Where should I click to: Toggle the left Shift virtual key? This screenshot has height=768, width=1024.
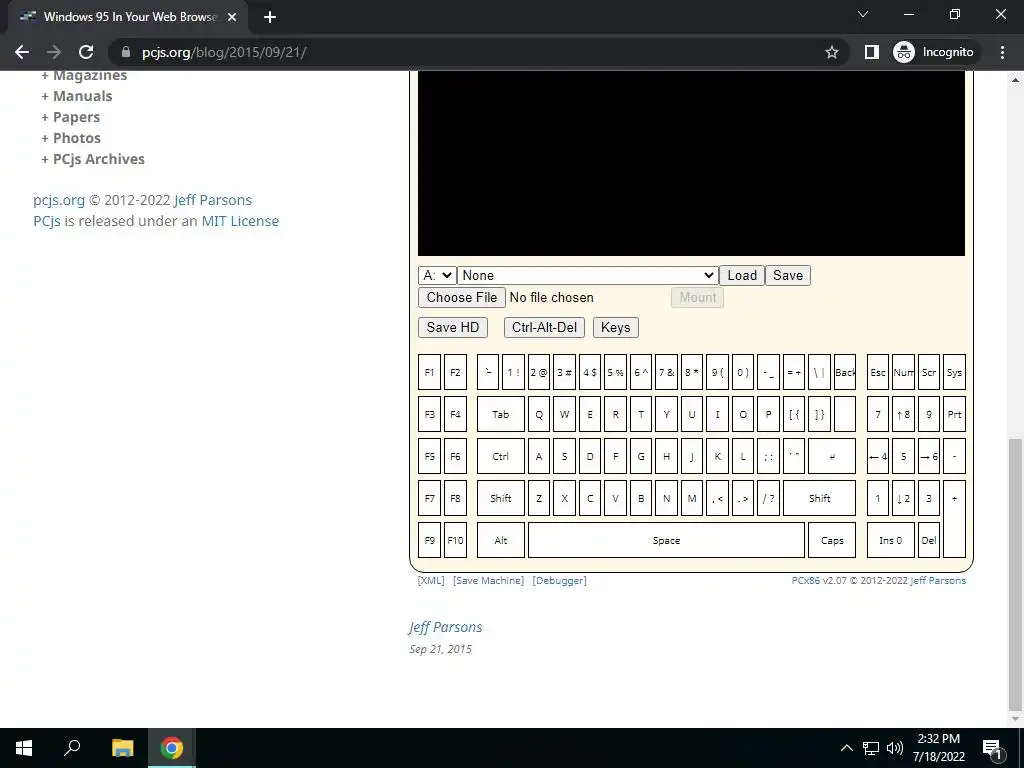pyautogui.click(x=501, y=498)
